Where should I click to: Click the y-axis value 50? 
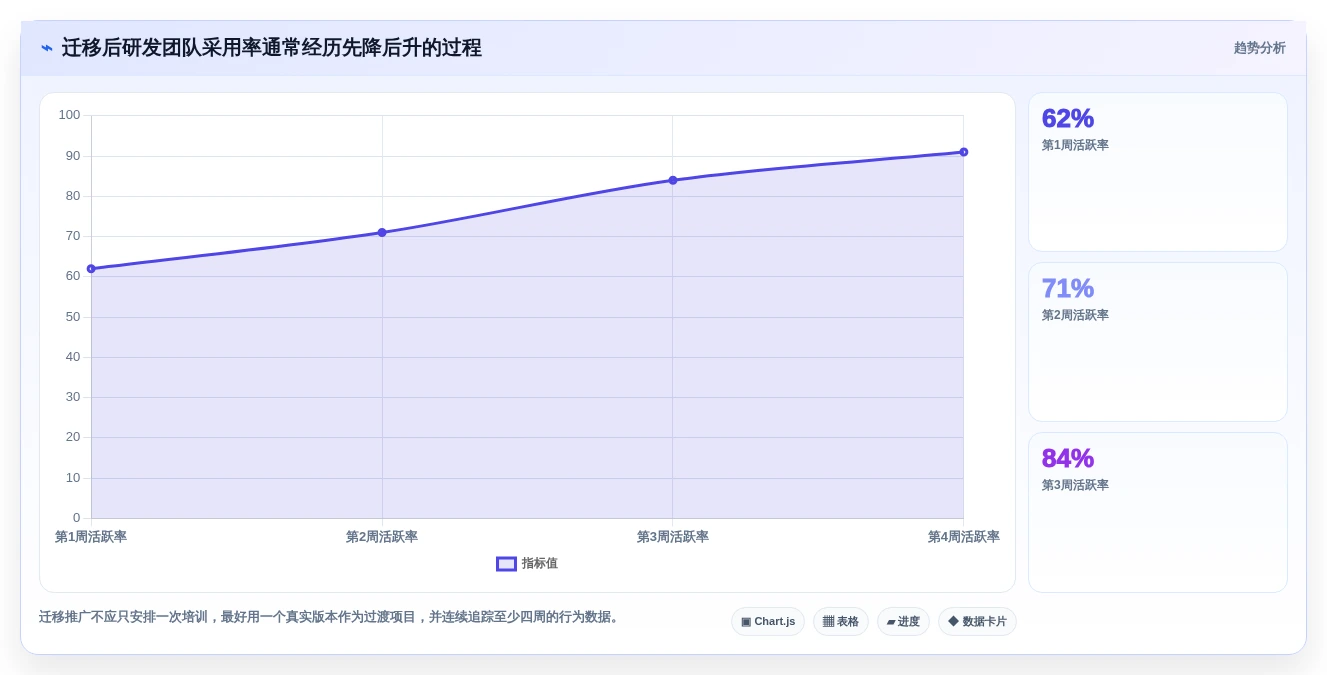tap(73, 317)
